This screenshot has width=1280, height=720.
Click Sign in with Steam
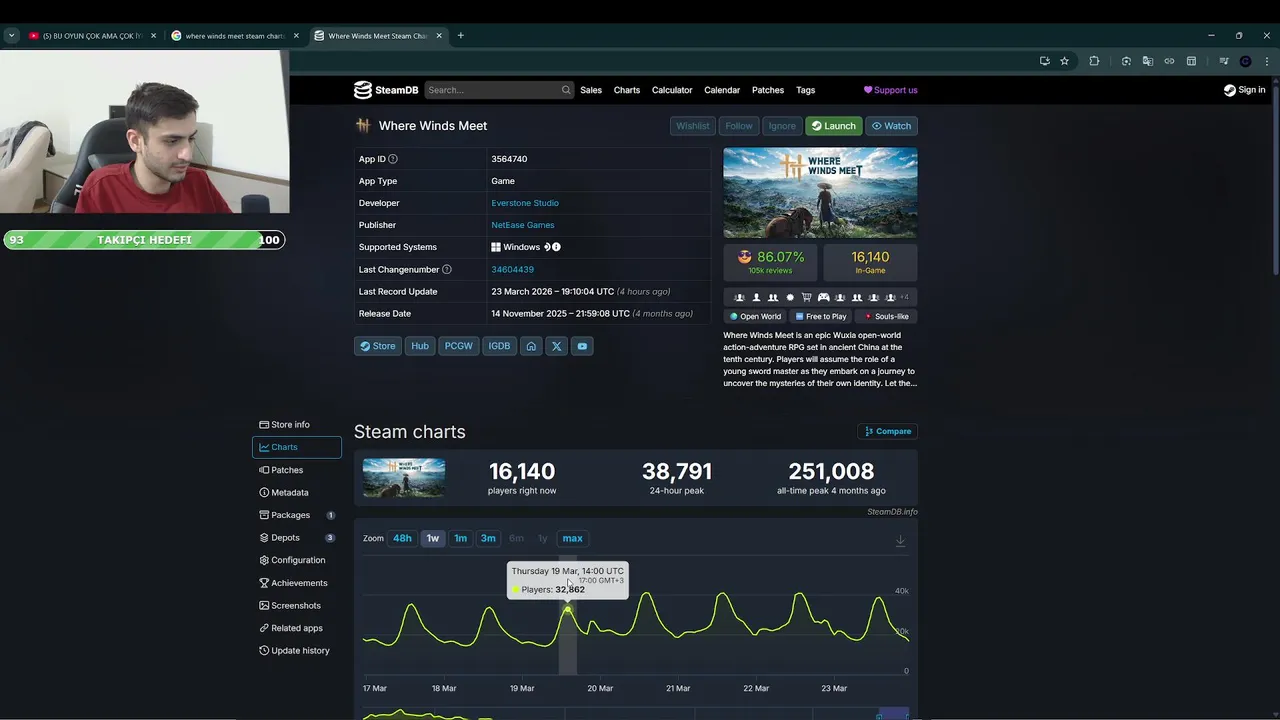tap(1244, 90)
